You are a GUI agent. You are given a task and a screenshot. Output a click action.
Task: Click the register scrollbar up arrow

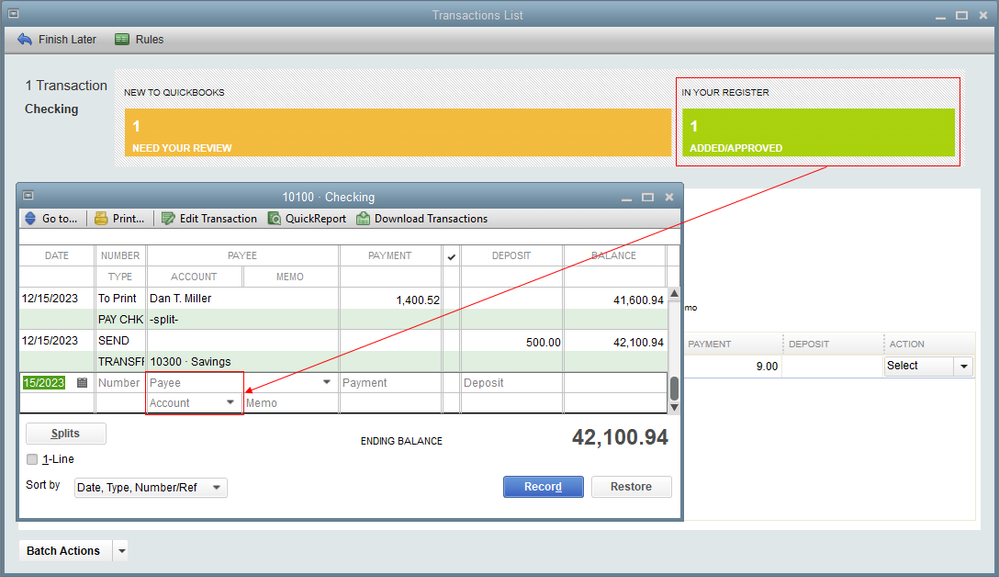tap(673, 294)
